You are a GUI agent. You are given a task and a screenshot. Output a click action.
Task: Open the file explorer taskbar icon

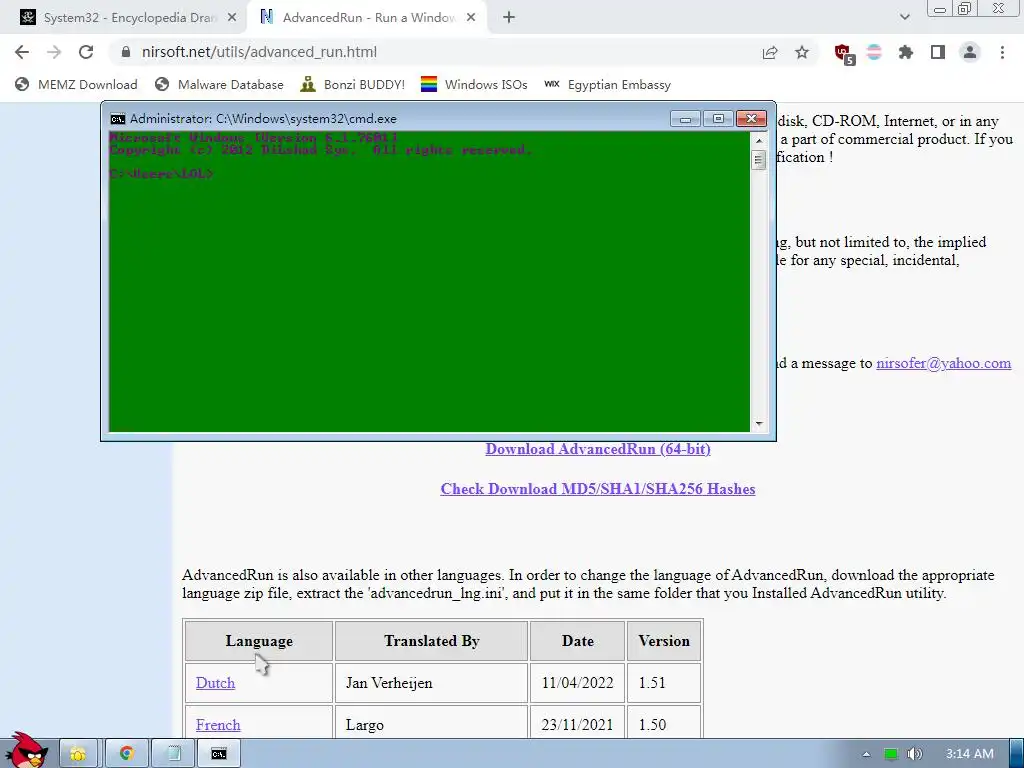point(78,754)
